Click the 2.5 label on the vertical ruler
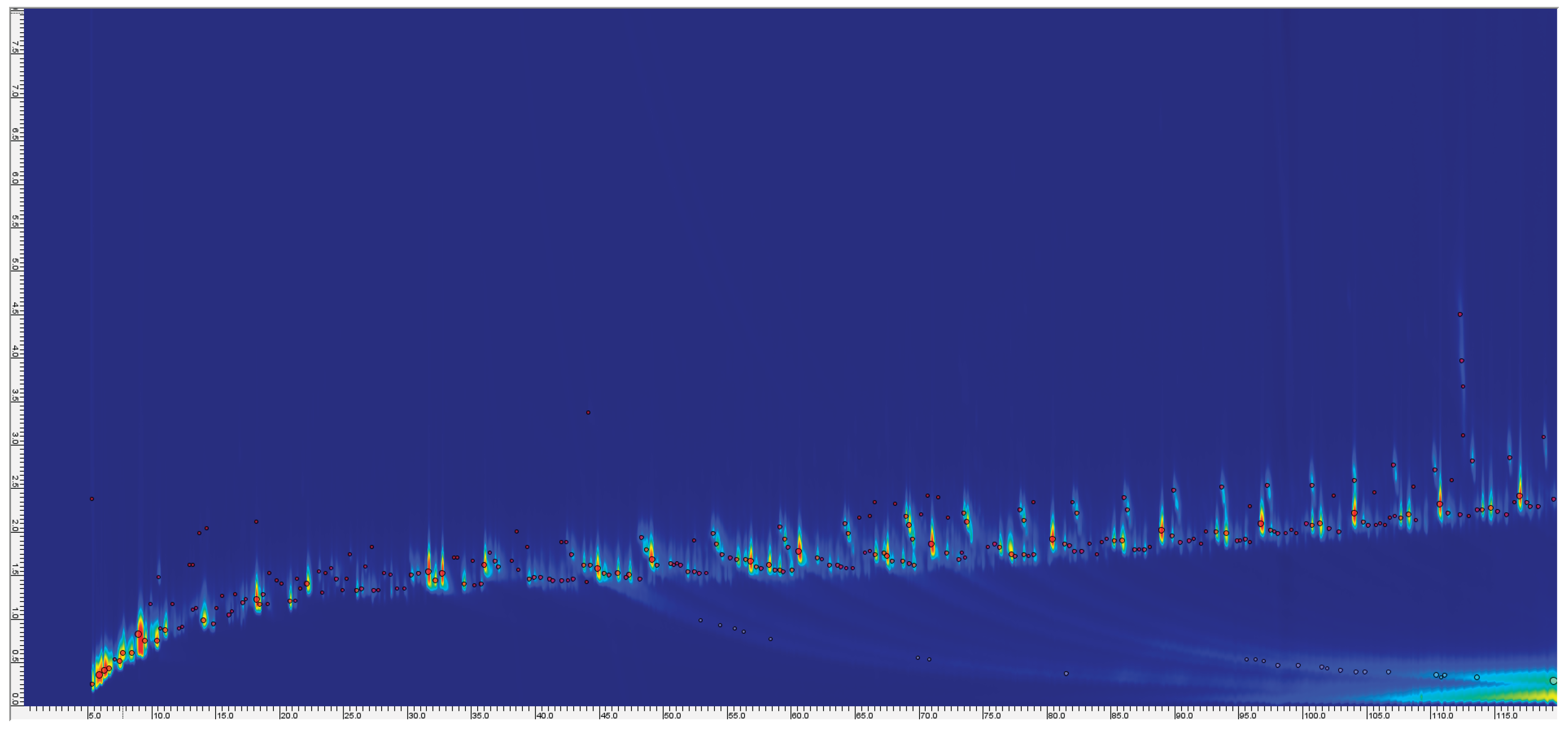Viewport: 1568px width, 734px height. tap(15, 481)
